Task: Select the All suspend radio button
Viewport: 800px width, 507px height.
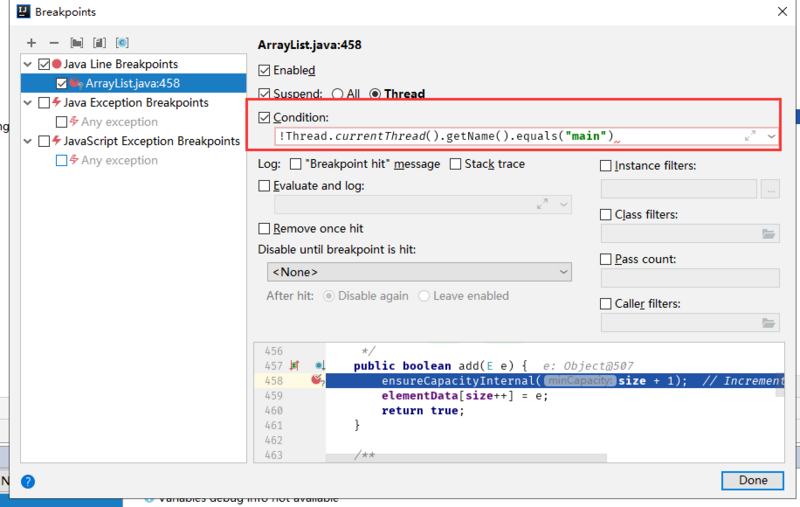Action: [337, 94]
